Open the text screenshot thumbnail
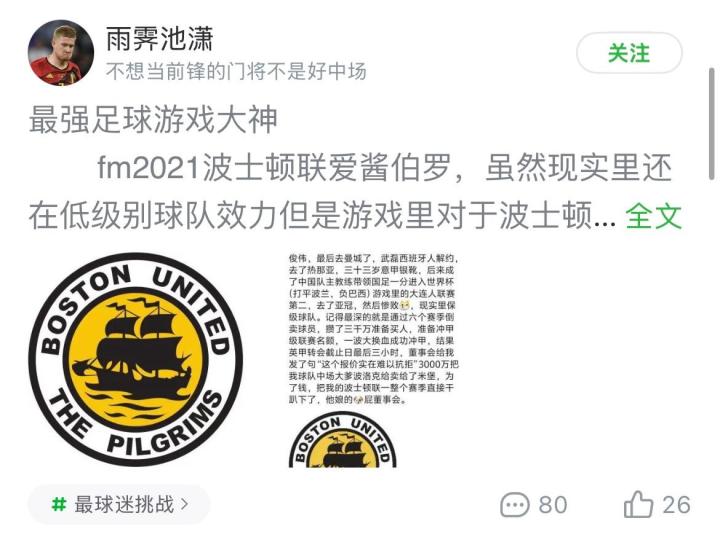720x537 pixels. coord(373,360)
